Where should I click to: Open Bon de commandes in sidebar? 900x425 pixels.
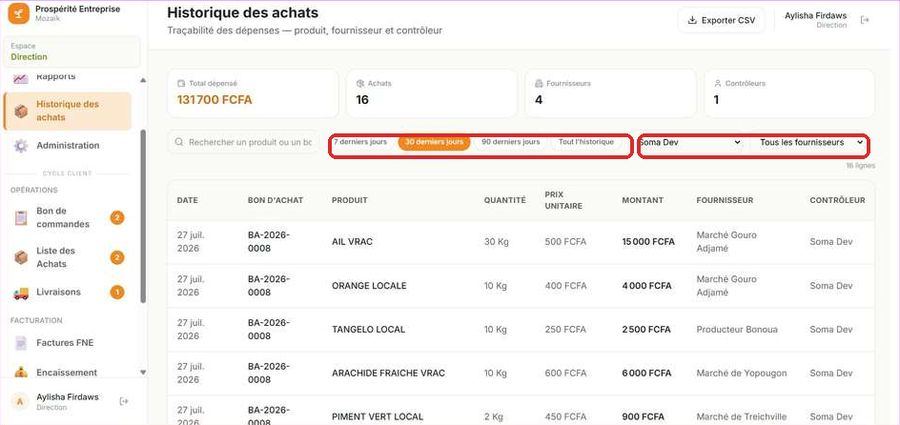coord(67,218)
